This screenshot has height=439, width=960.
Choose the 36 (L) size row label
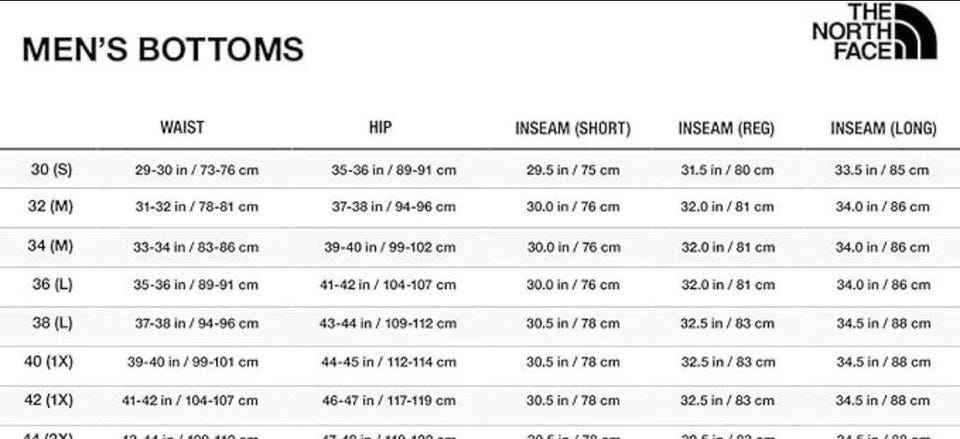[x=52, y=284]
